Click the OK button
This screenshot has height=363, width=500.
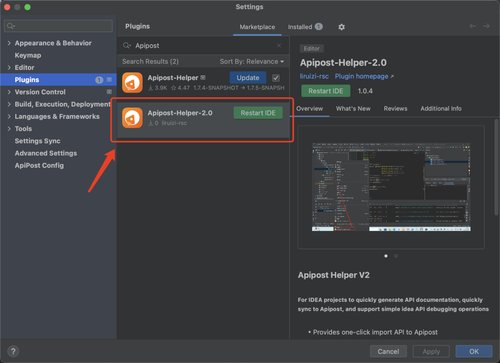[474, 351]
